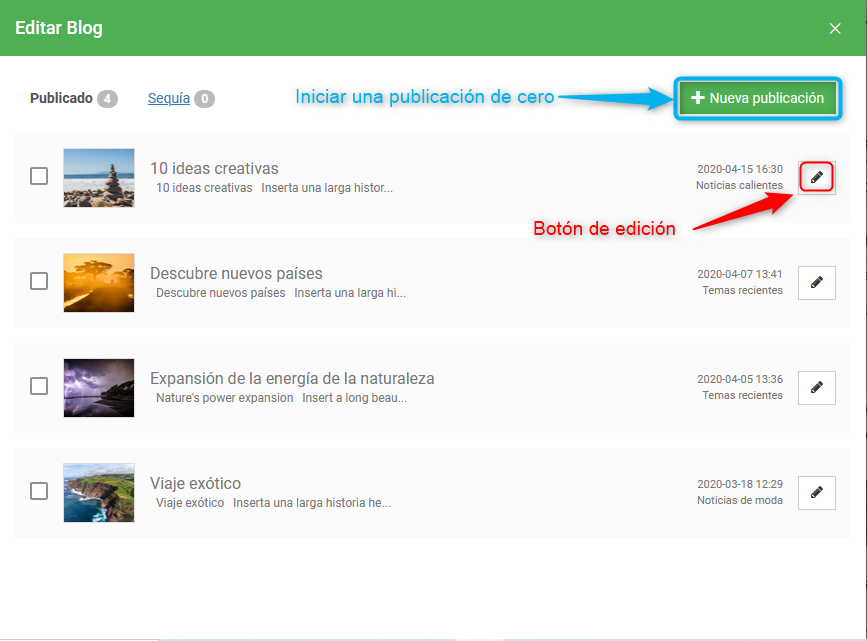Screen dimensions: 867x641
Task: Click the date 2020-03-18 12:29
Action: [740, 484]
